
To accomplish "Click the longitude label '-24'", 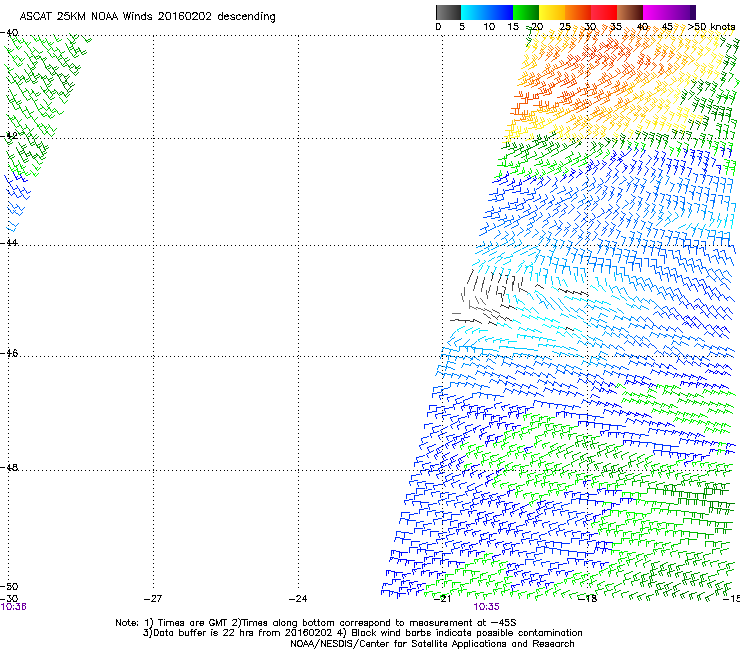I will click(x=298, y=599).
